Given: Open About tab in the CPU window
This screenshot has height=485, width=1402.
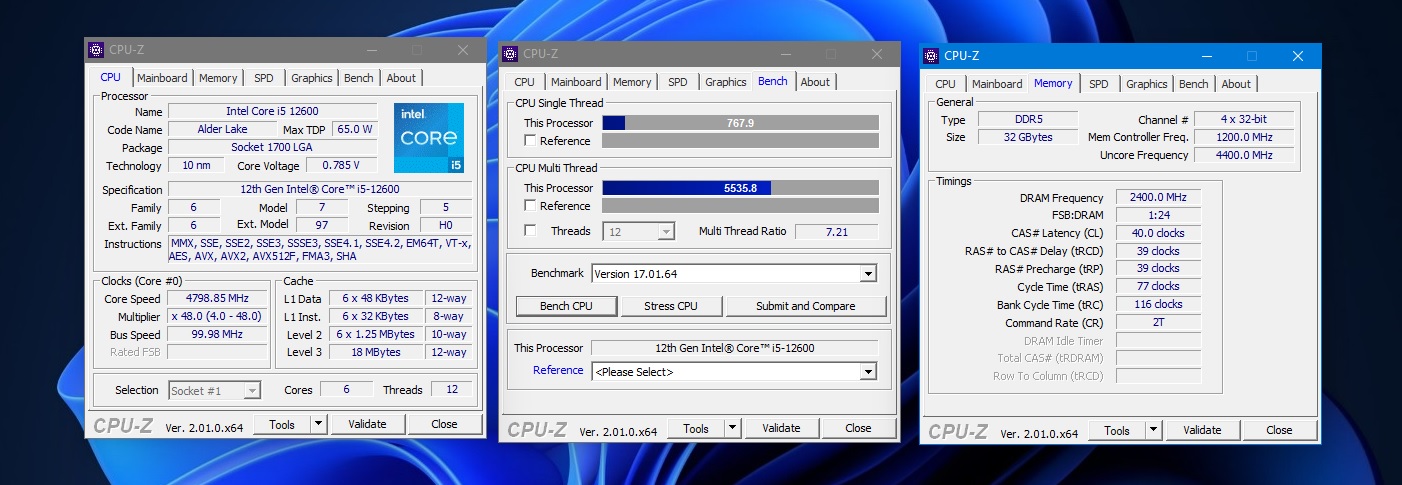Looking at the screenshot, I should [401, 78].
